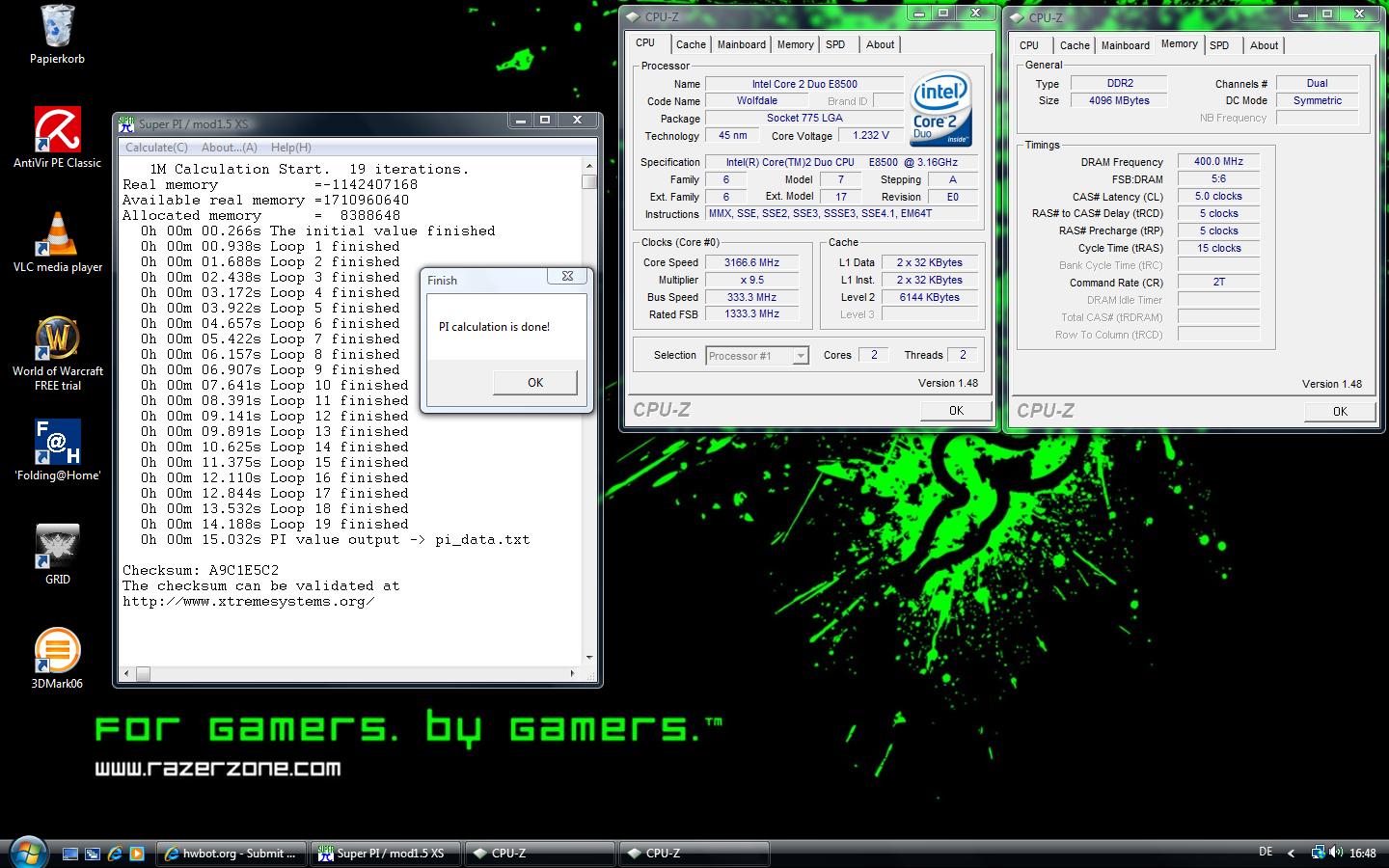Click the CPU-Z title icon in Memory window
The width and height of the screenshot is (1389, 868).
[x=1017, y=16]
